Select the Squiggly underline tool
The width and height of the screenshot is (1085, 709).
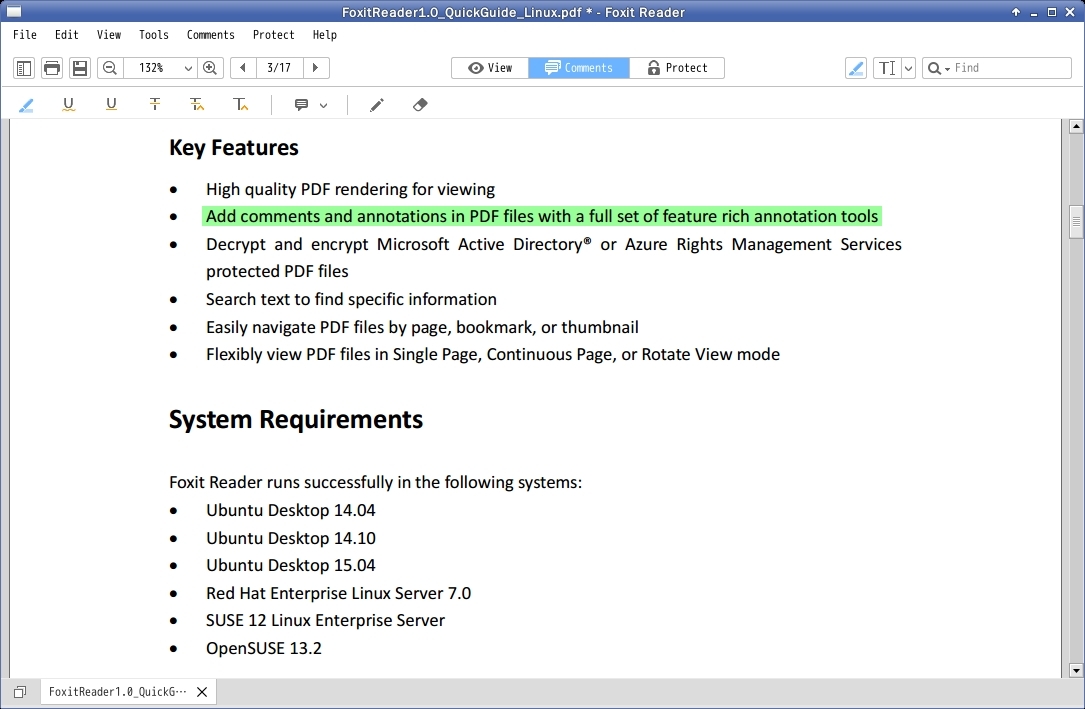69,105
